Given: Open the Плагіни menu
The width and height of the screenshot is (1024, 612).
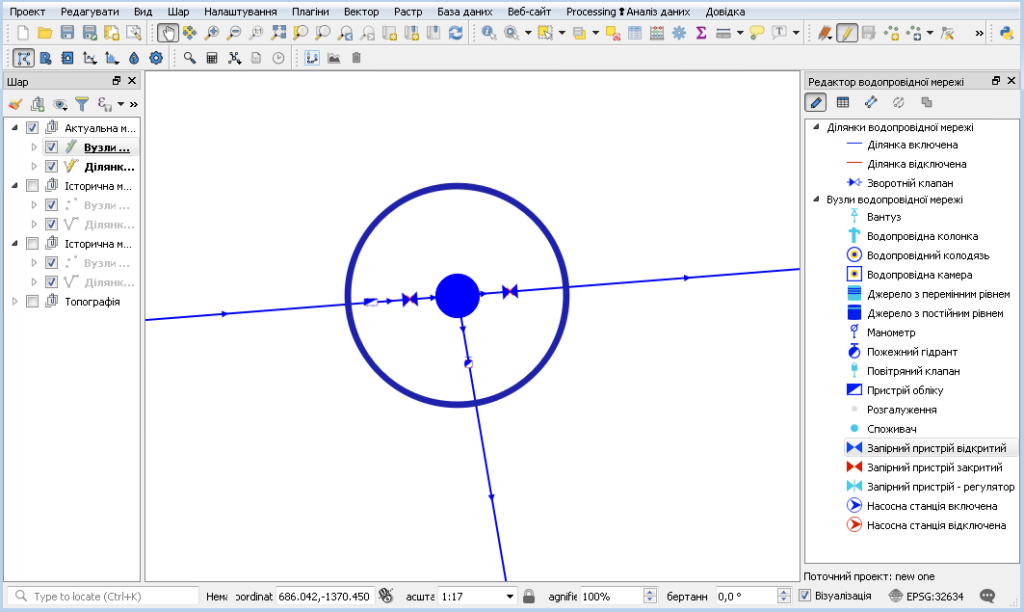Looking at the screenshot, I should pos(310,12).
